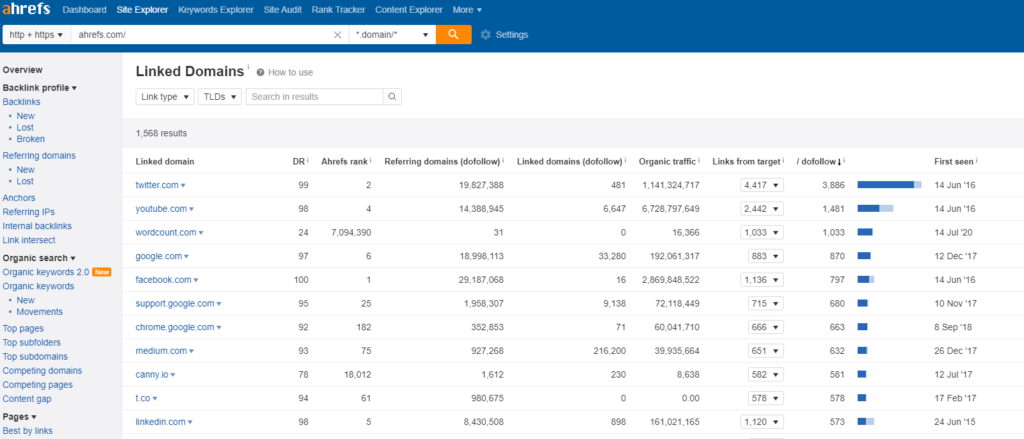The height and width of the screenshot is (439, 1024).
Task: Collapse the Pages sidebar section
Action: point(20,417)
